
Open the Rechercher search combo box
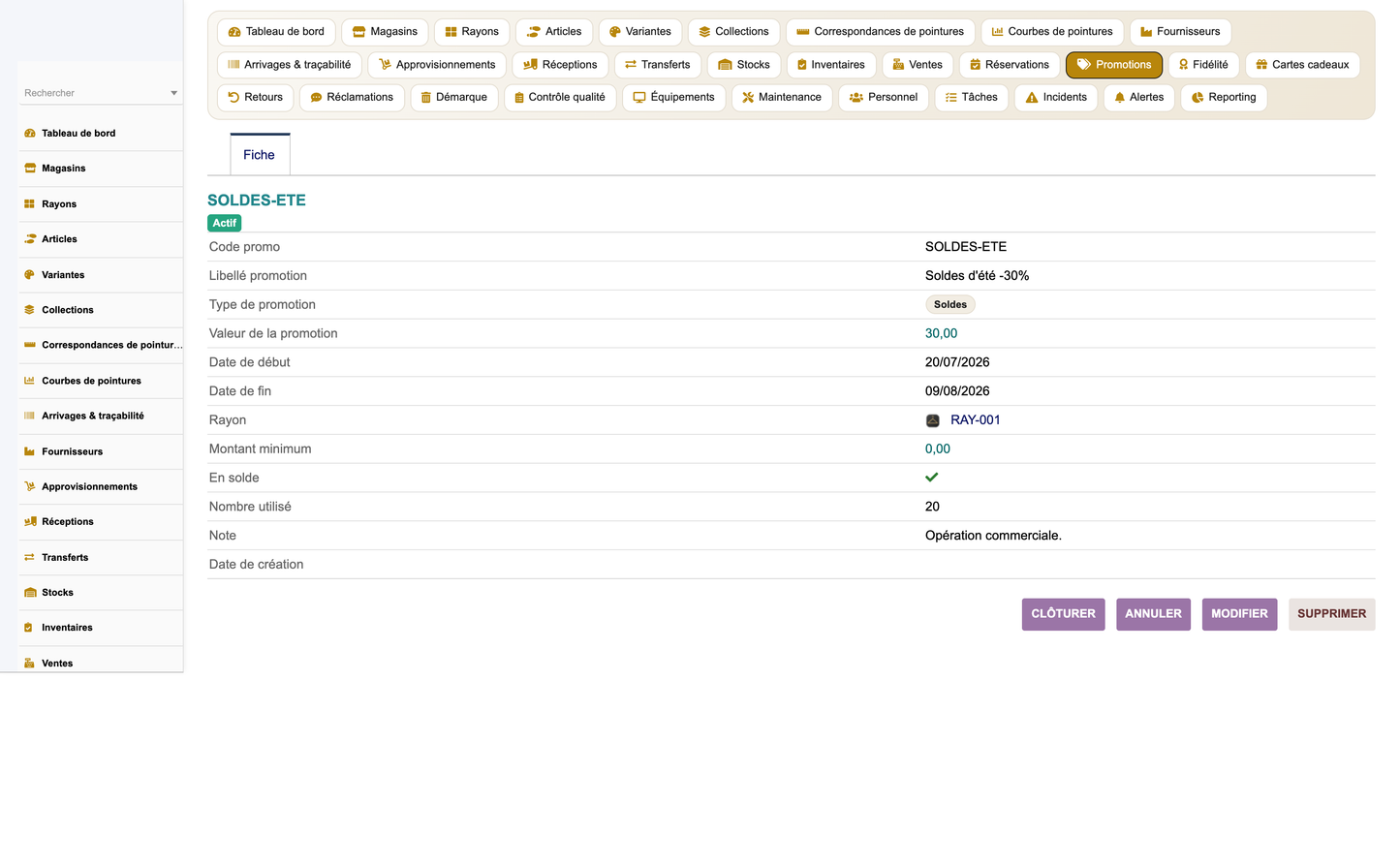point(101,93)
